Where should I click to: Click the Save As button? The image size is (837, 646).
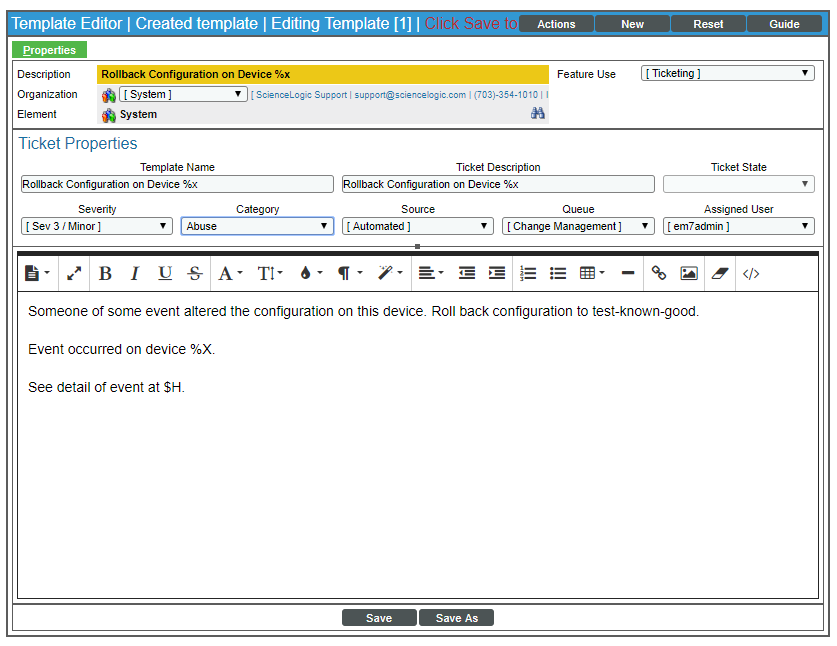456,618
